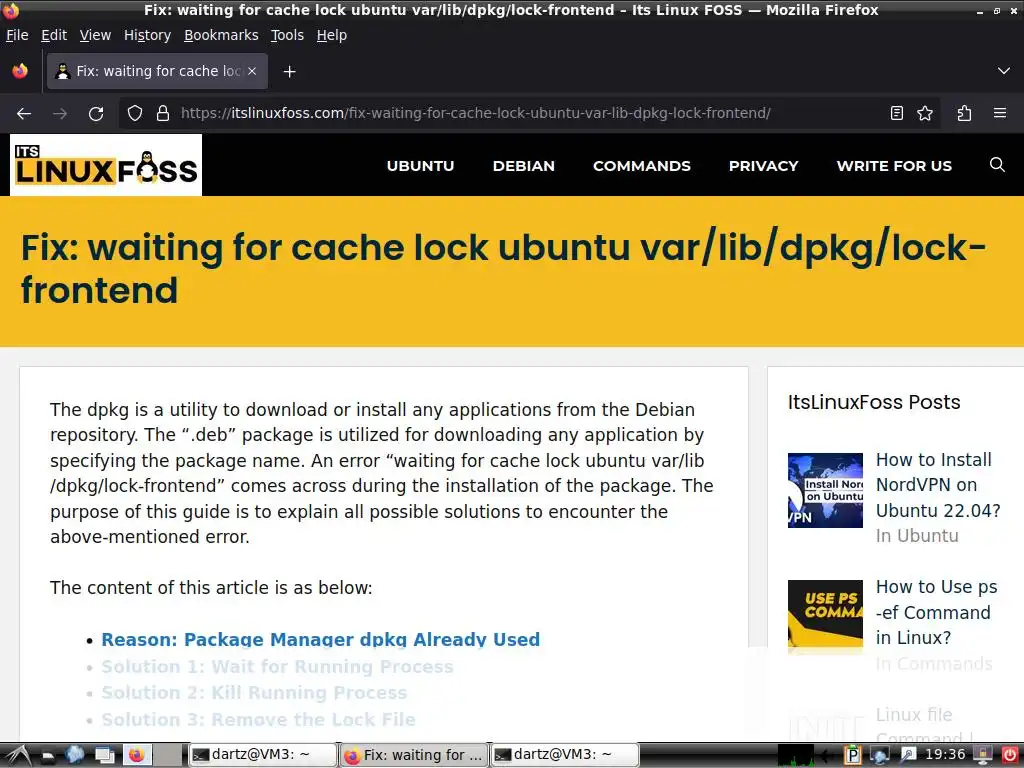
Task: Expand the list all tabs chevron
Action: click(x=1004, y=71)
